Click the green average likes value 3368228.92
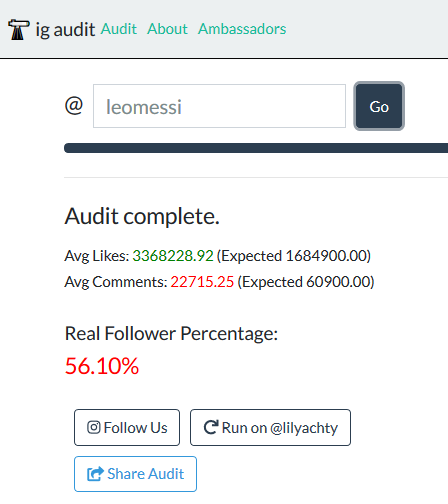This screenshot has height=504, width=448. [x=173, y=256]
